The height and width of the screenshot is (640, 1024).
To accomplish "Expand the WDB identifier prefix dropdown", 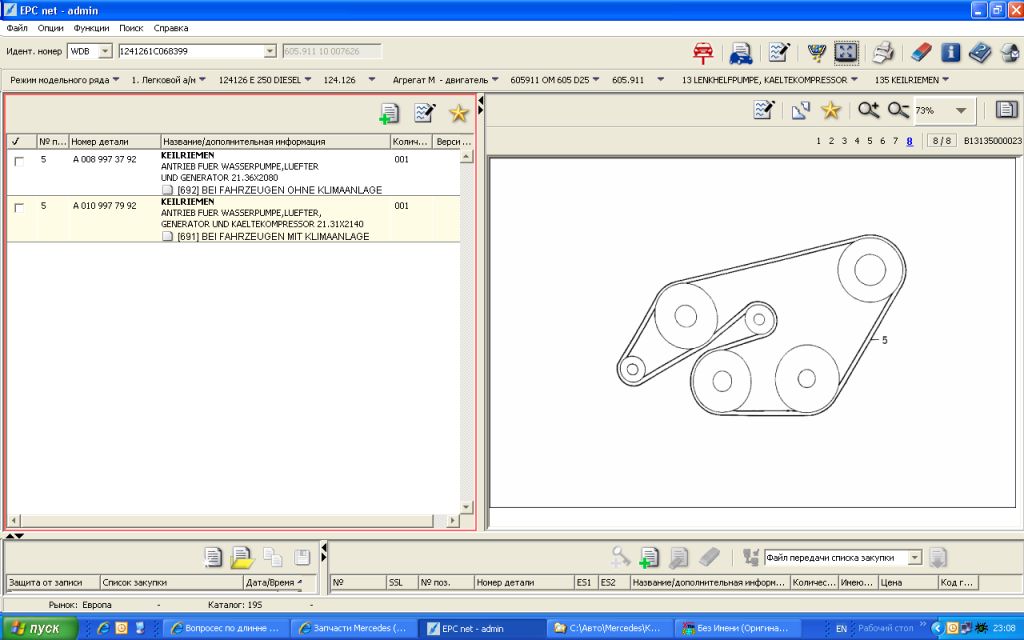I will coord(105,51).
